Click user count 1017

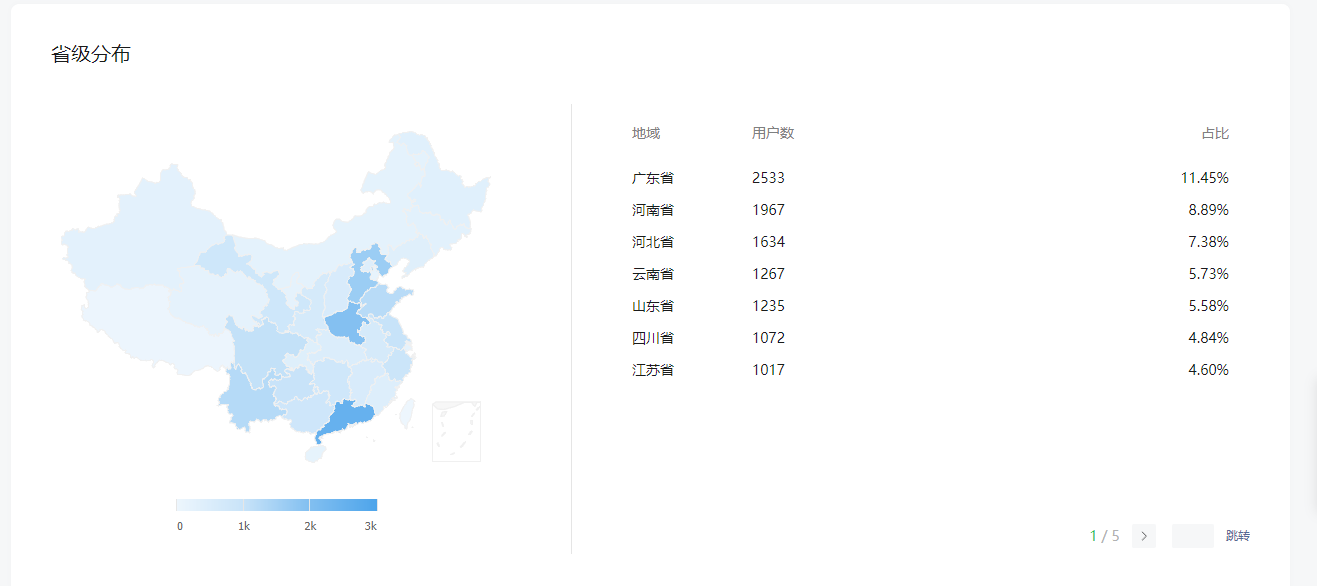[769, 370]
